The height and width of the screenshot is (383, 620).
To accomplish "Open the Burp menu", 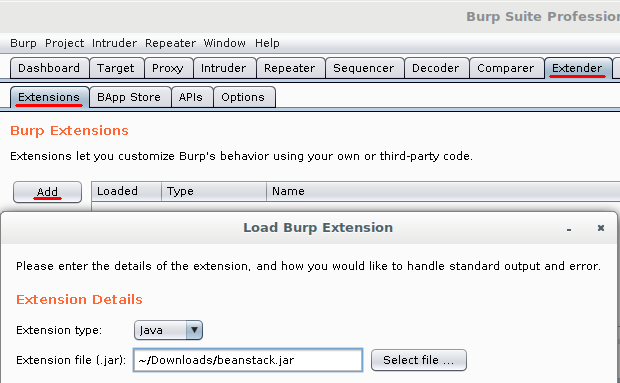I will (x=23, y=43).
